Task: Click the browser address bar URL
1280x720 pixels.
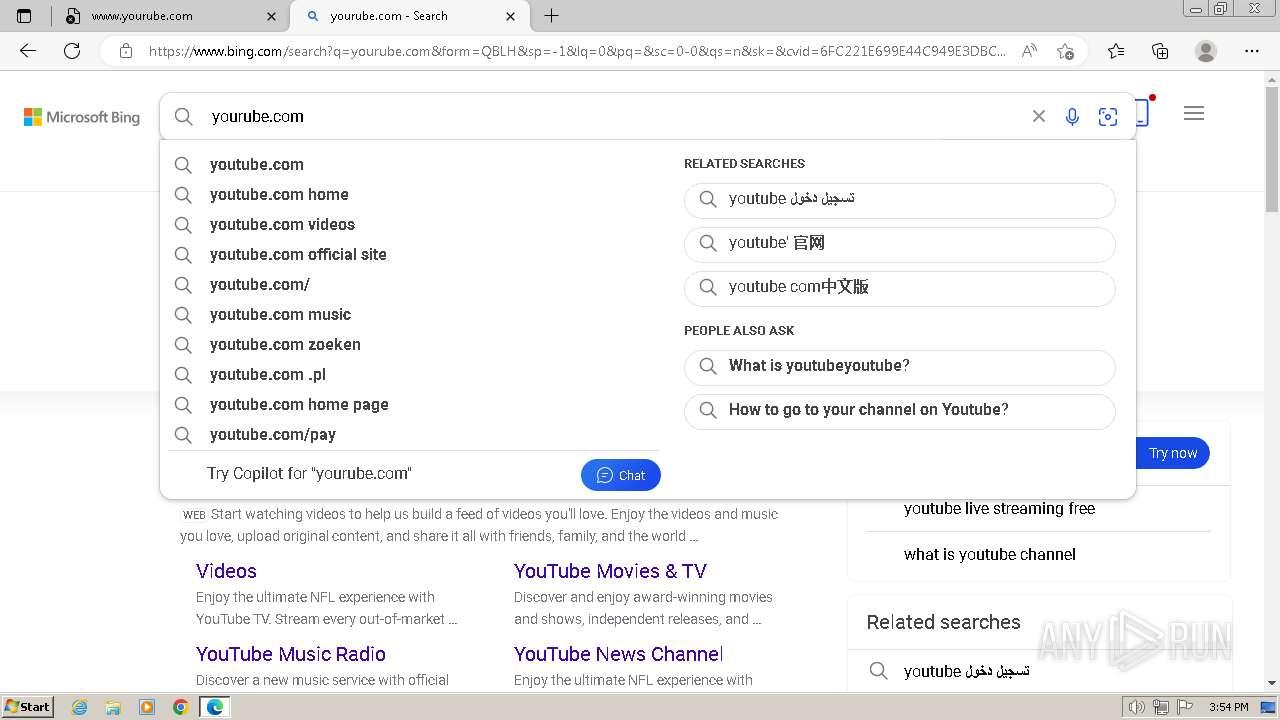Action: [x=577, y=51]
